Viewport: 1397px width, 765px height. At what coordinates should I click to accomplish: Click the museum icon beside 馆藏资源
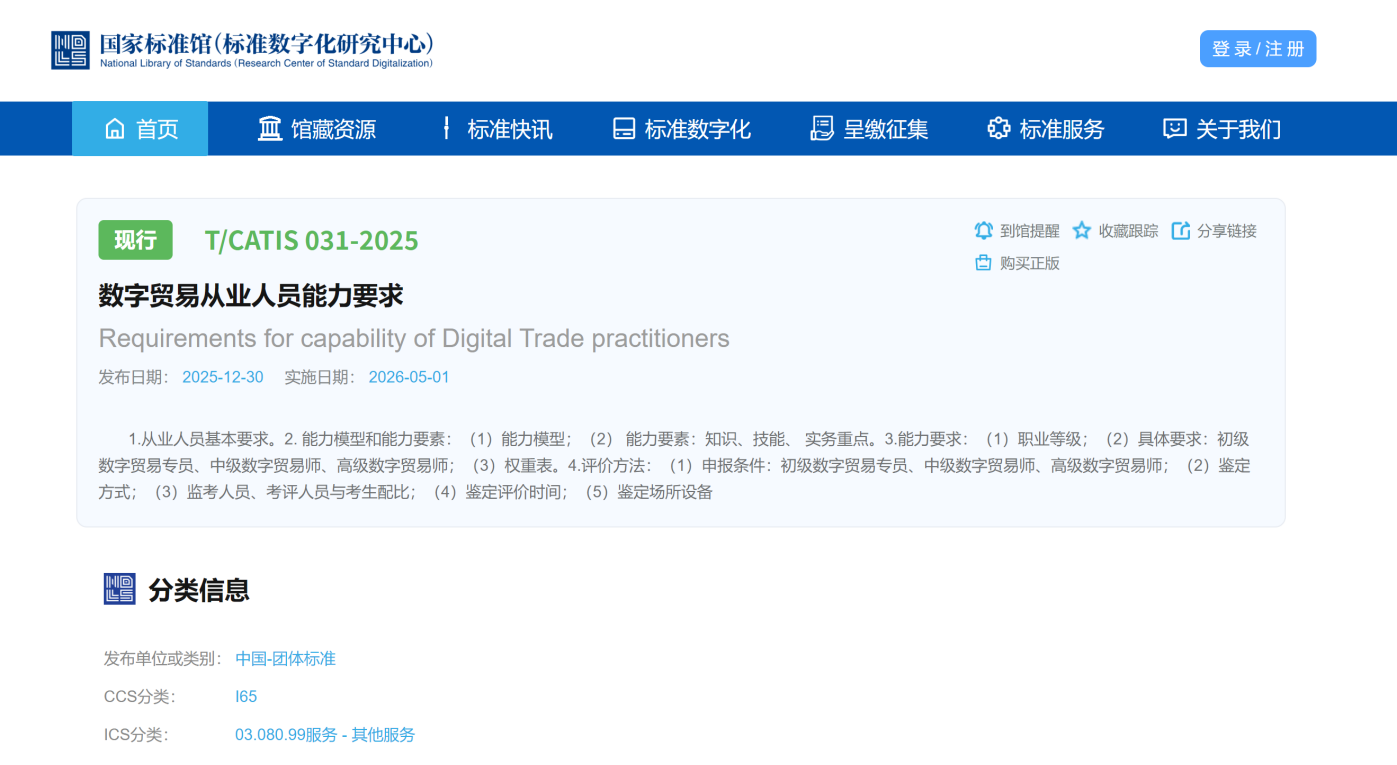point(270,129)
